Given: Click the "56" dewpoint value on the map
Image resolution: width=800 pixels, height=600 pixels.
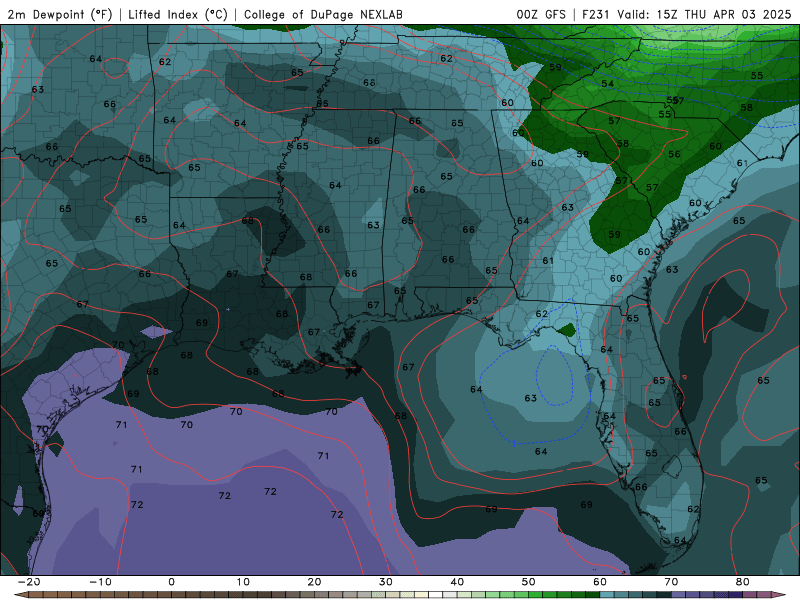Looking at the screenshot, I should tap(674, 154).
